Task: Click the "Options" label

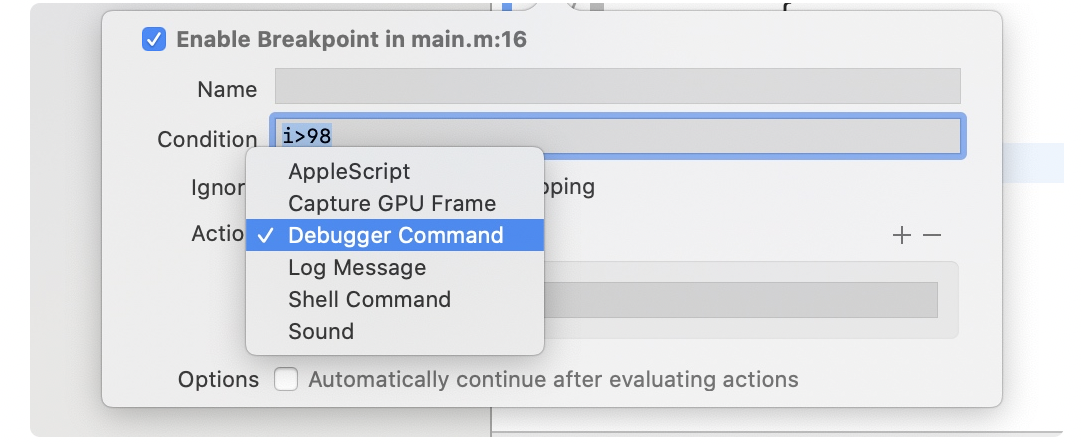Action: point(218,380)
